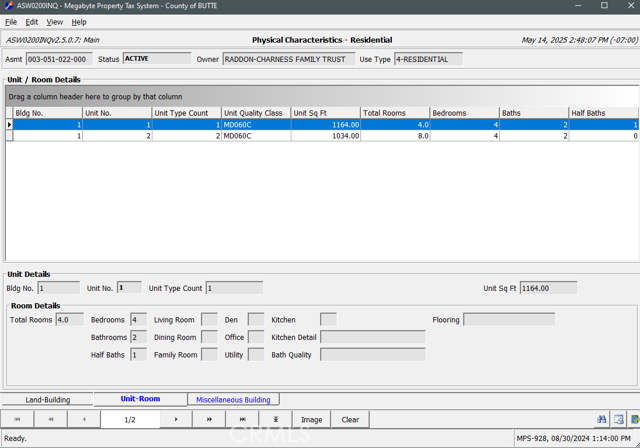The height and width of the screenshot is (448, 640).
Task: Click the Office field
Action: click(256, 337)
